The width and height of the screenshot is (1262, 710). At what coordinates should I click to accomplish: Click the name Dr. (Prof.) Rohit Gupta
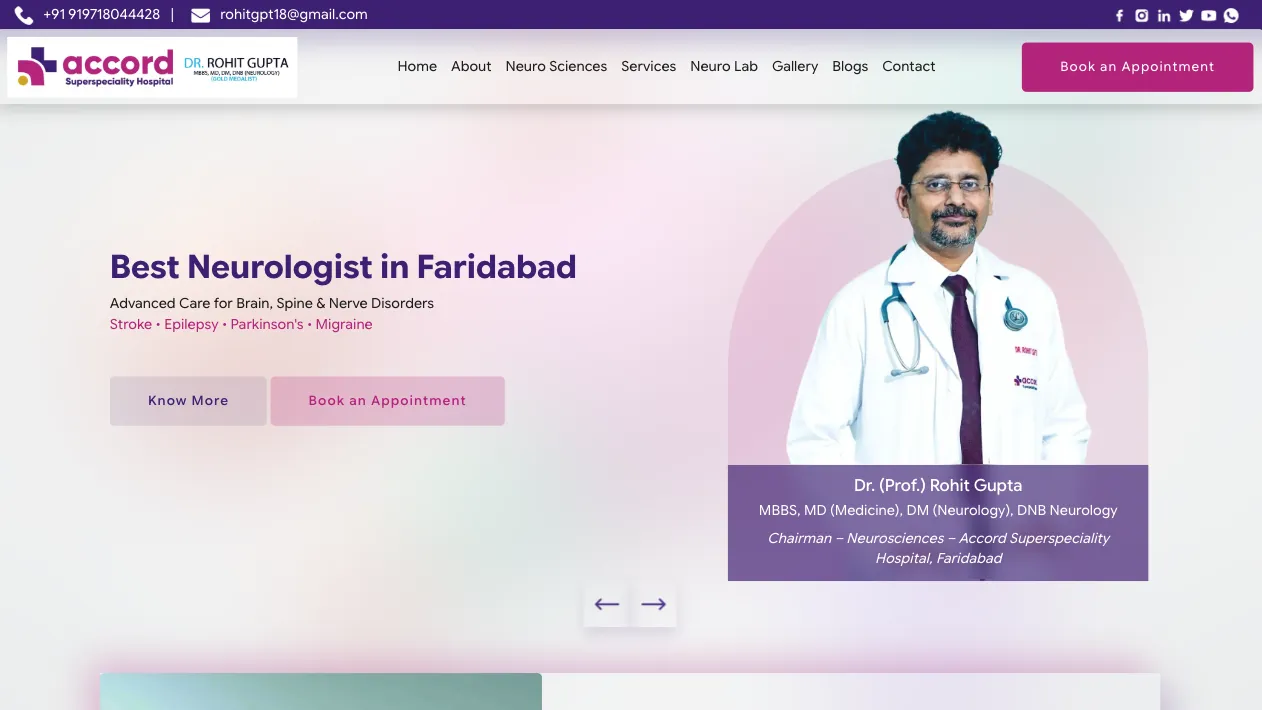coord(938,485)
